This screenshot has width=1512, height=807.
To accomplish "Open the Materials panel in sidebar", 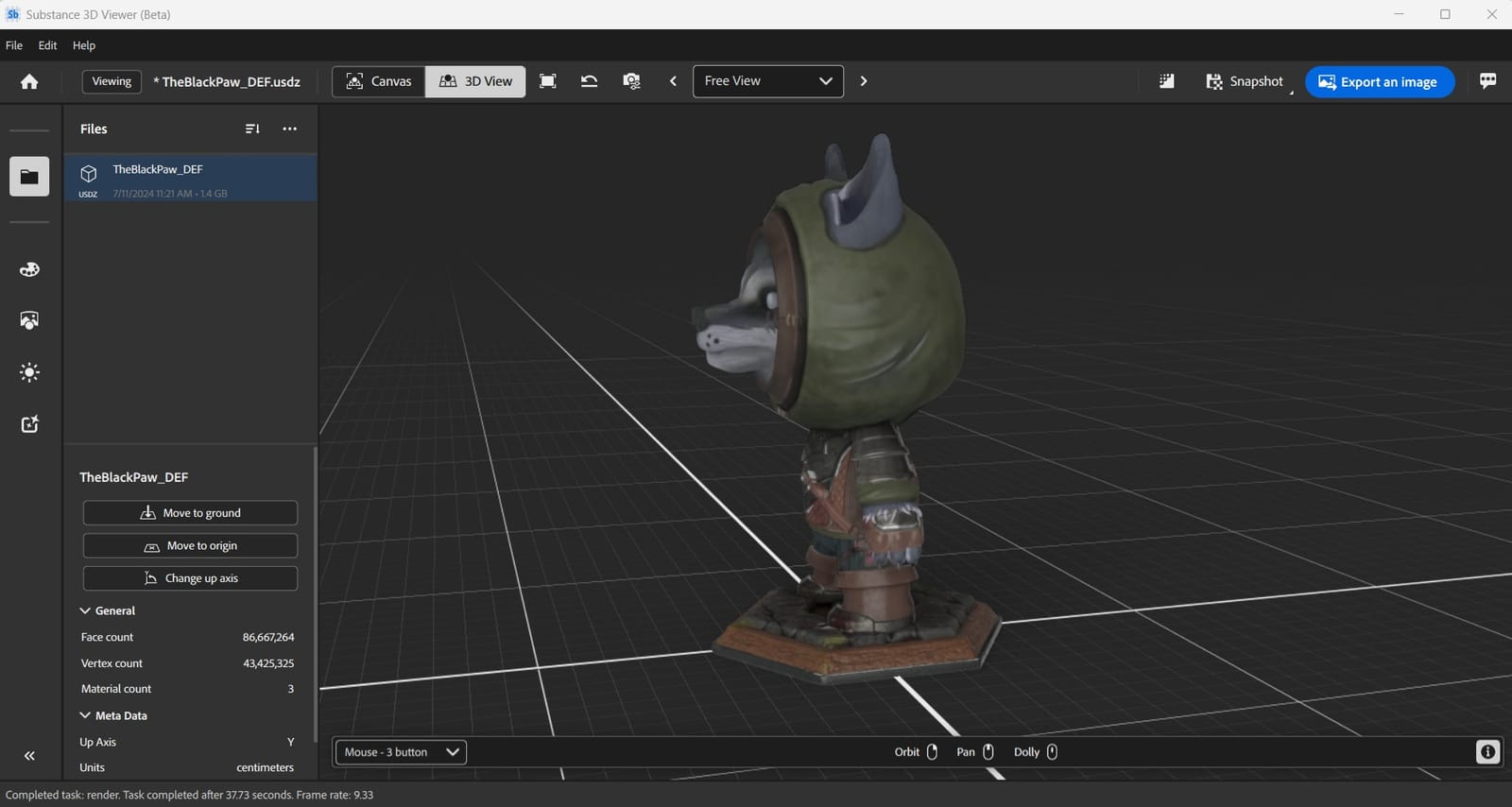I will pos(29,269).
